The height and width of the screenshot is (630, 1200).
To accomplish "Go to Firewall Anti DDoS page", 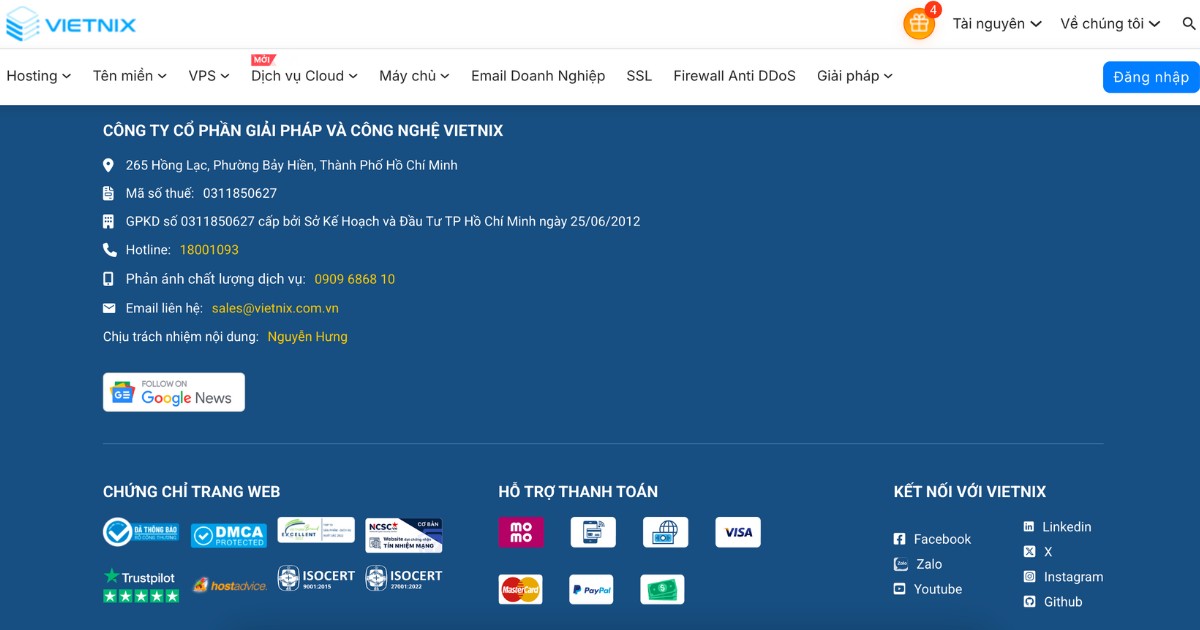I will click(734, 76).
